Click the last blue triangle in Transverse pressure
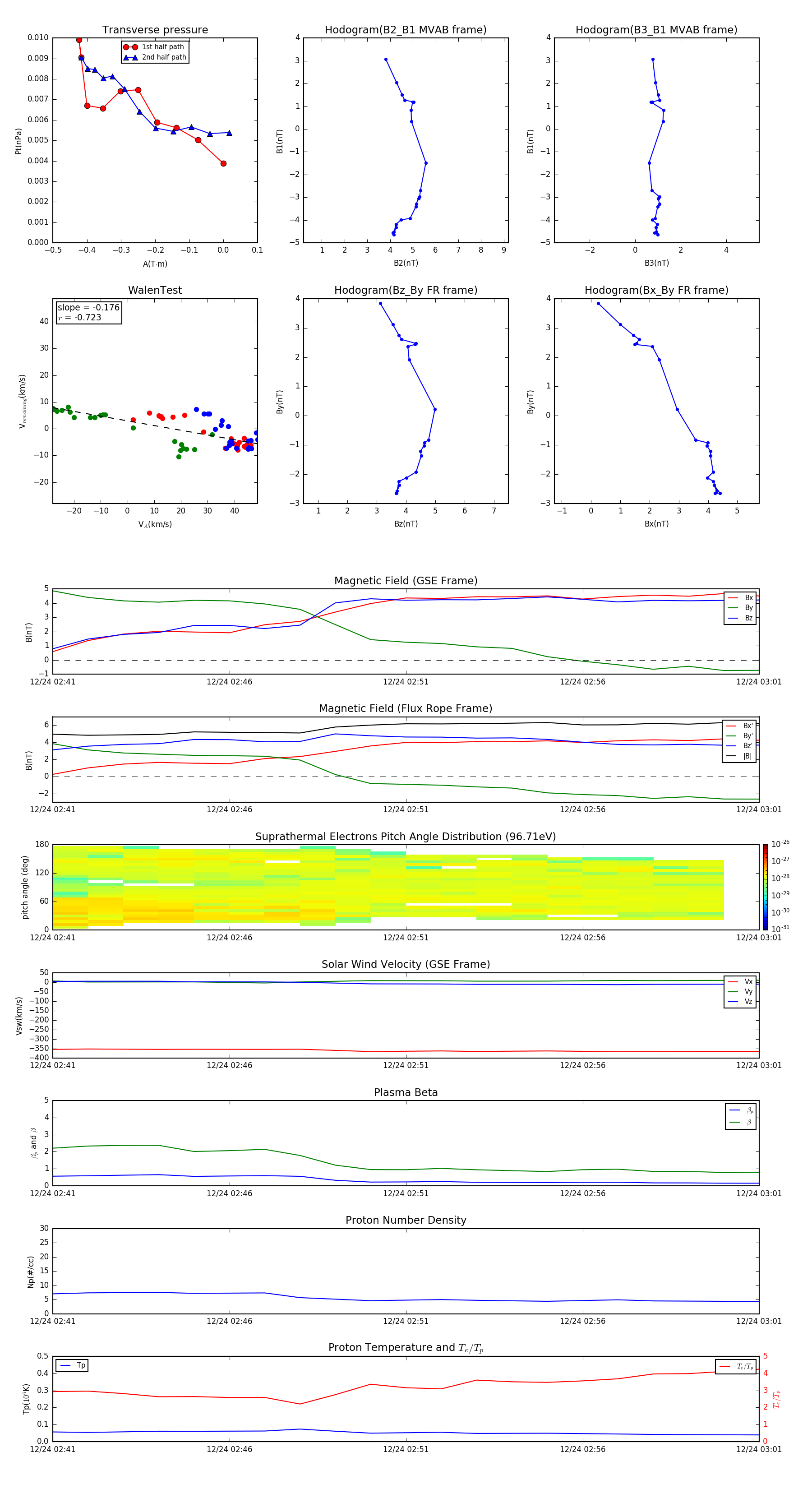The height and width of the screenshot is (1489, 812). click(230, 133)
